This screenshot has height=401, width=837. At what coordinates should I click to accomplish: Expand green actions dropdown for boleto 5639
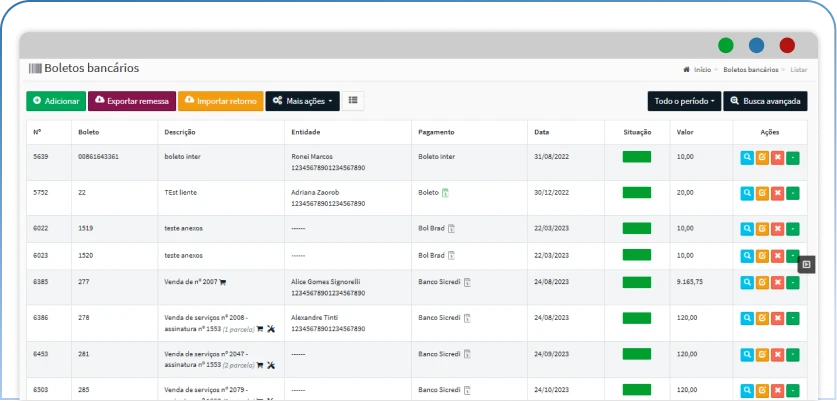coord(793,157)
